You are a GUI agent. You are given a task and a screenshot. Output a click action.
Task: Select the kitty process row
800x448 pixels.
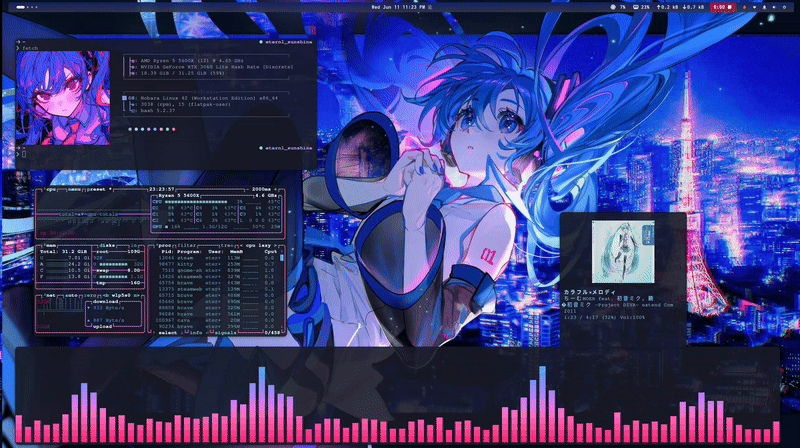click(217, 264)
